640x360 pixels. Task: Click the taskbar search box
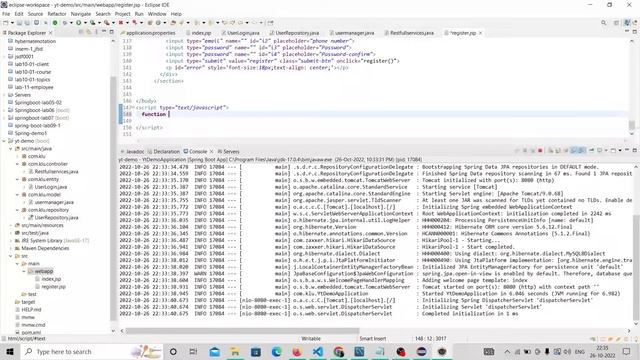click(x=91, y=351)
